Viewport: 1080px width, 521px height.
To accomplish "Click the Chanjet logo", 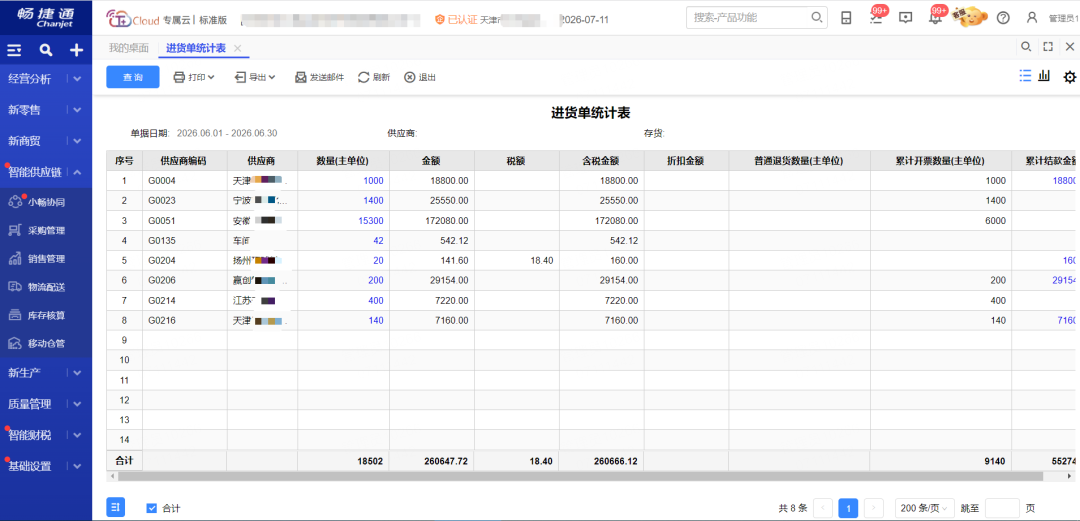I will click(x=46, y=17).
